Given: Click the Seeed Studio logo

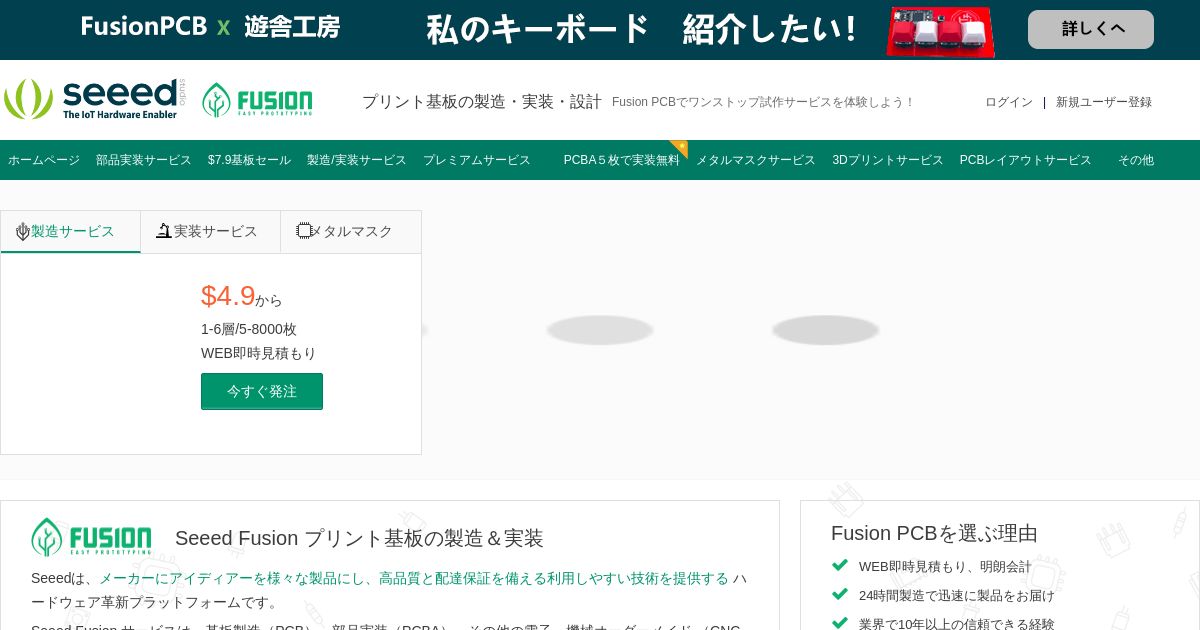Looking at the screenshot, I should pyautogui.click(x=95, y=99).
